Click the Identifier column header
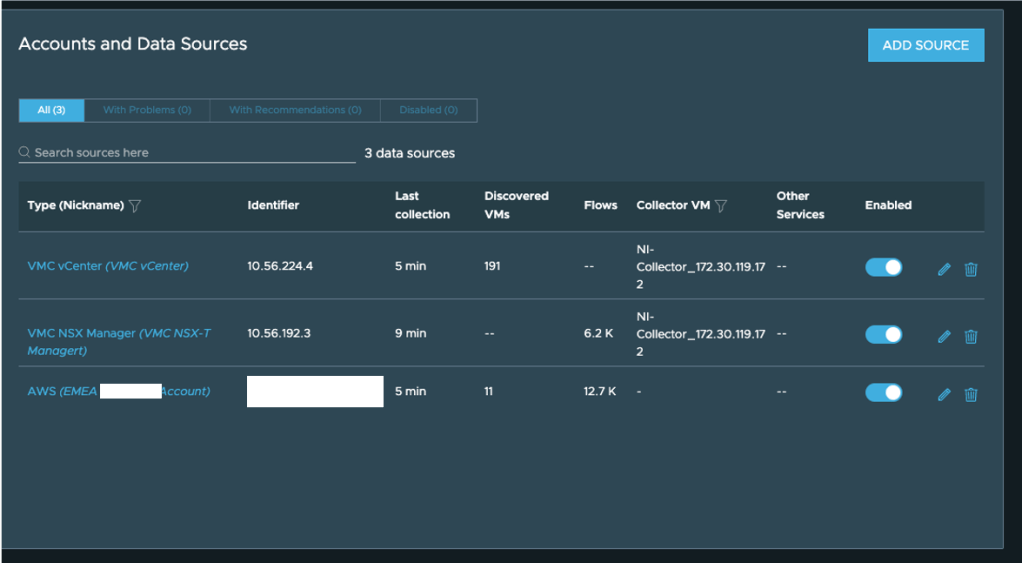Screen dimensions: 1022x563 [x=273, y=205]
